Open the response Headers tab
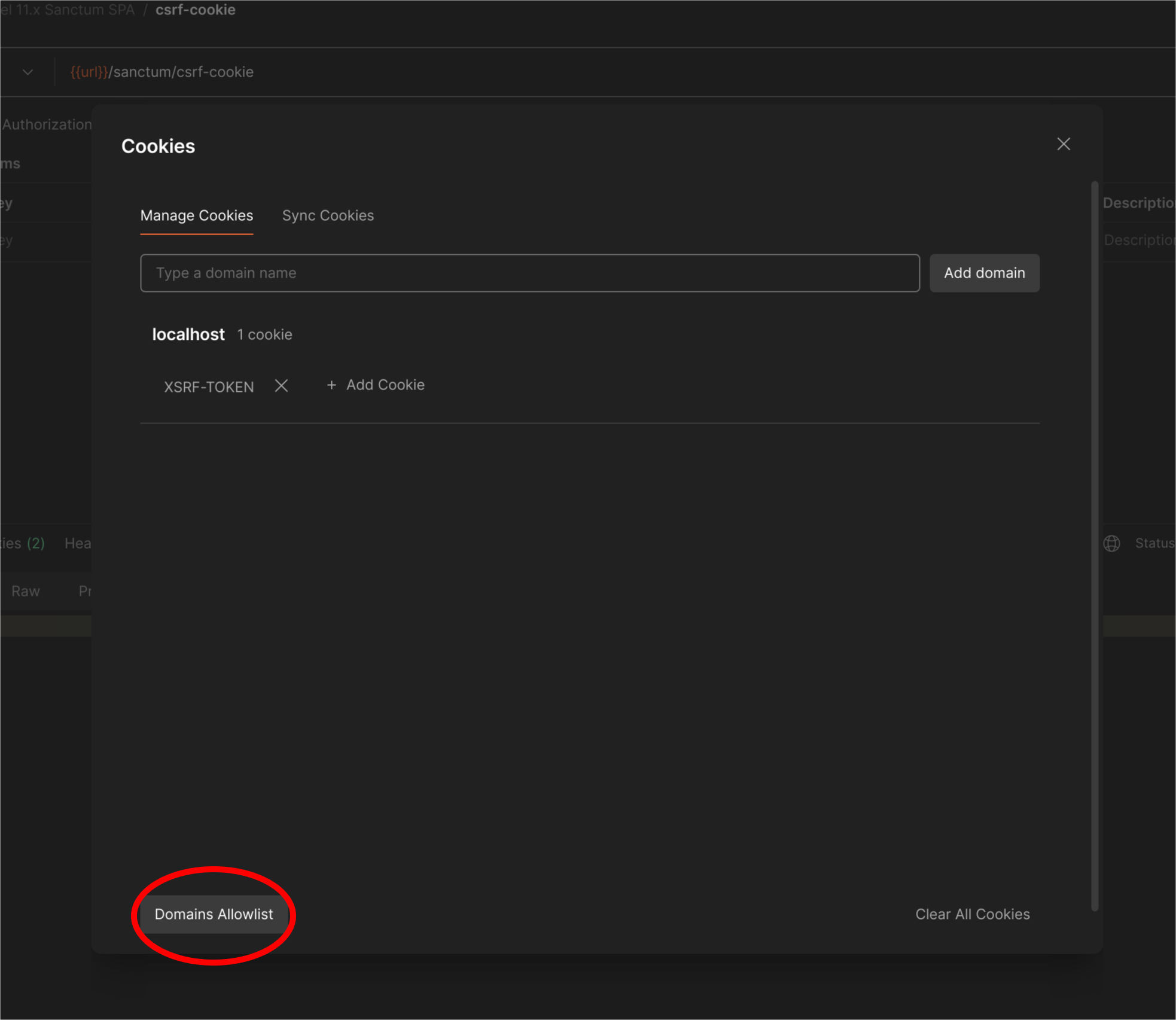Screen dimensions: 1176x1020 tap(79, 543)
